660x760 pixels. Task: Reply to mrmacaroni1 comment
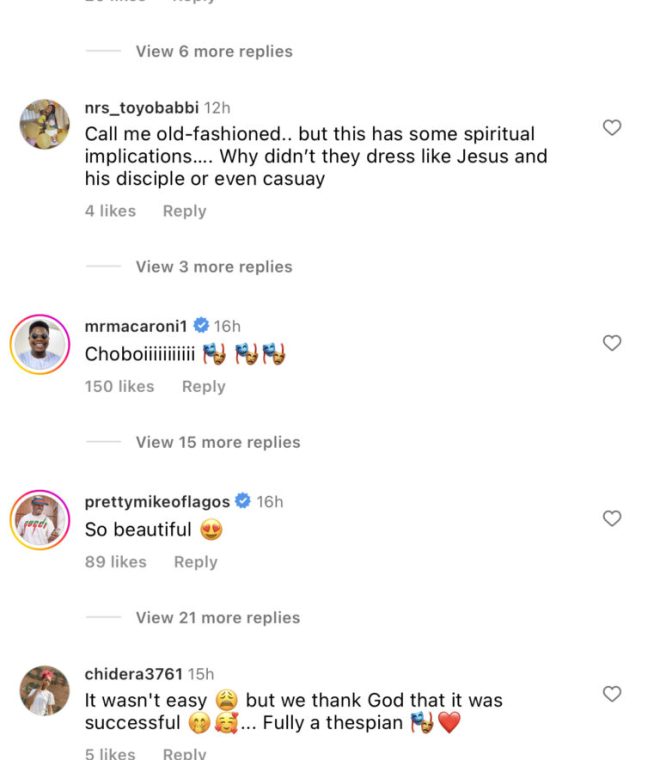click(203, 386)
